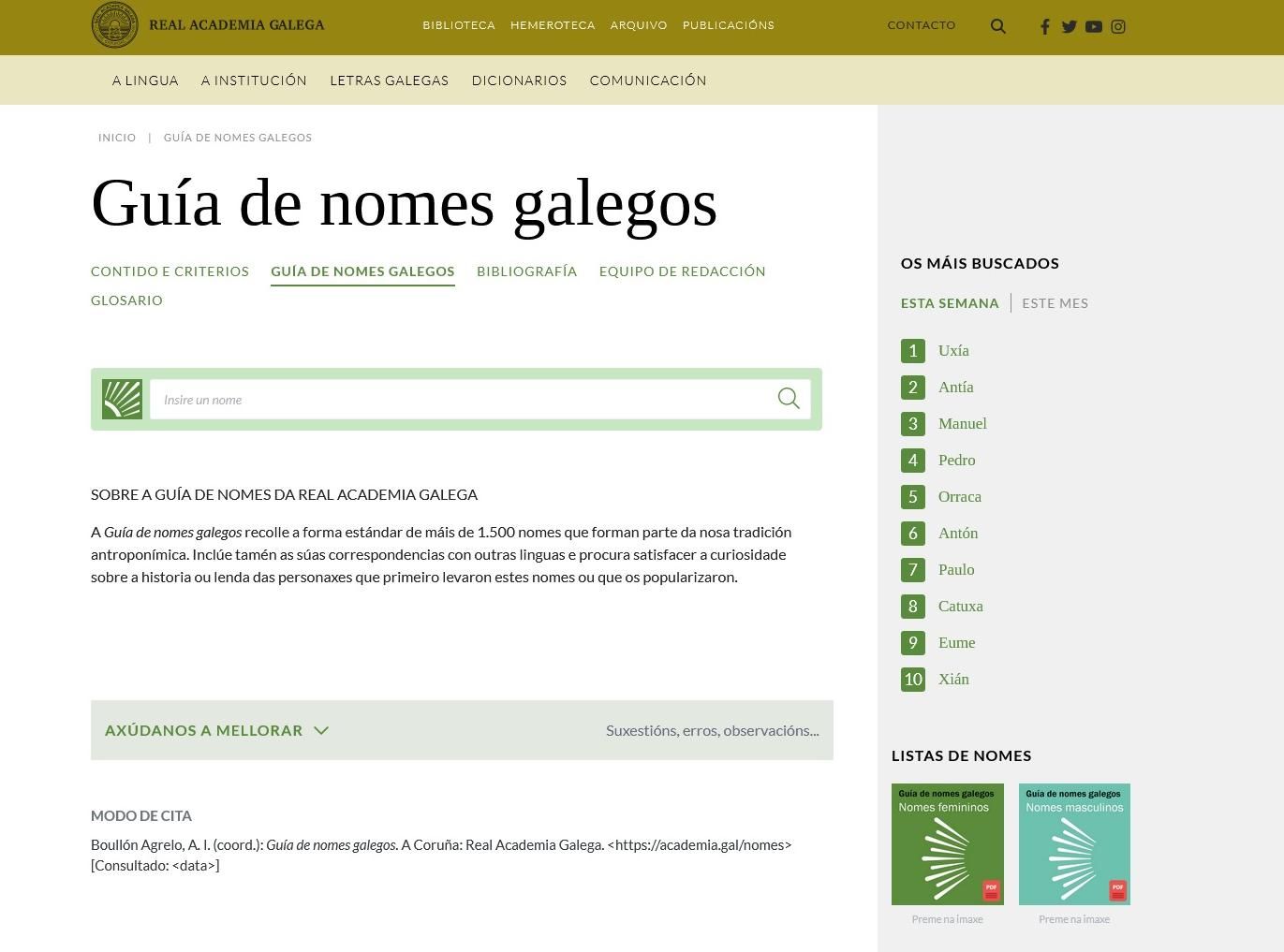Click the Modo de cita heading
Viewport: 1284px width, 952px height.
pos(141,816)
